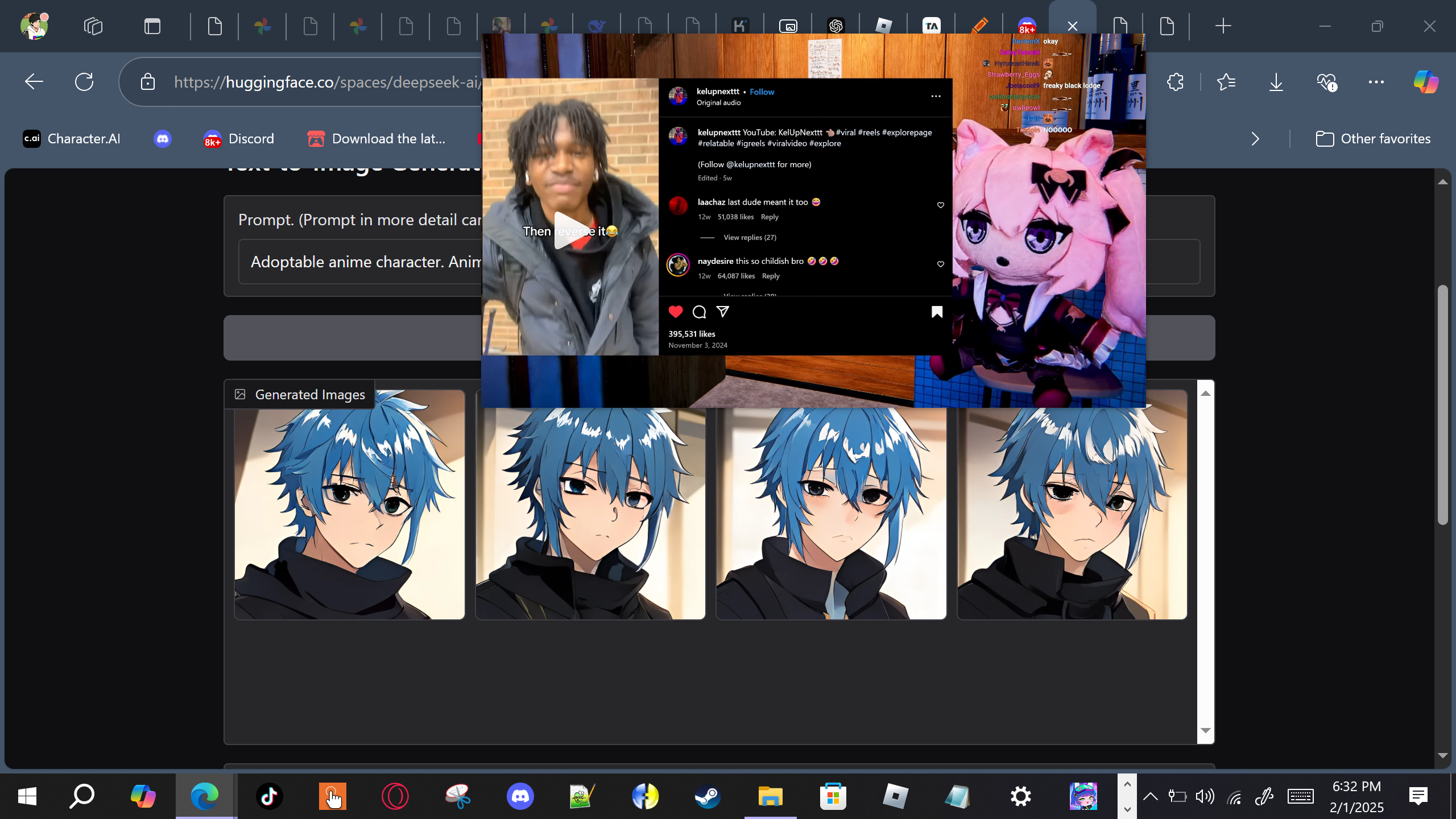Like the laachaz comment heart
1456x819 pixels.
click(940, 205)
